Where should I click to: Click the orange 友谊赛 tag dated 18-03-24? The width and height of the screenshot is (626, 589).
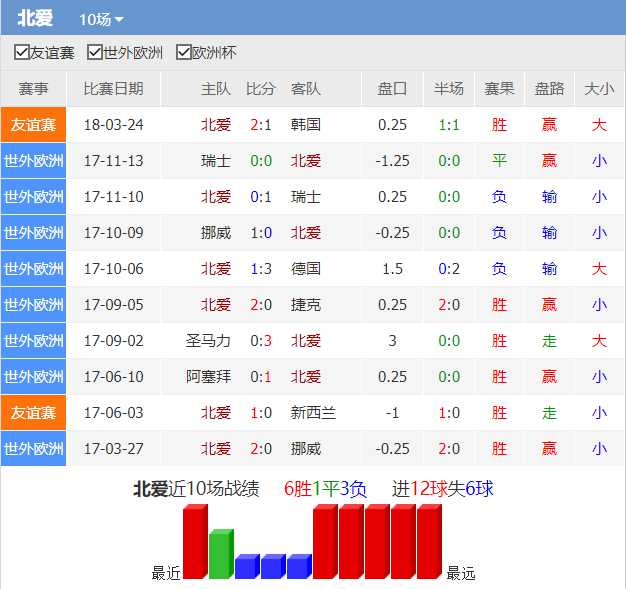point(33,125)
